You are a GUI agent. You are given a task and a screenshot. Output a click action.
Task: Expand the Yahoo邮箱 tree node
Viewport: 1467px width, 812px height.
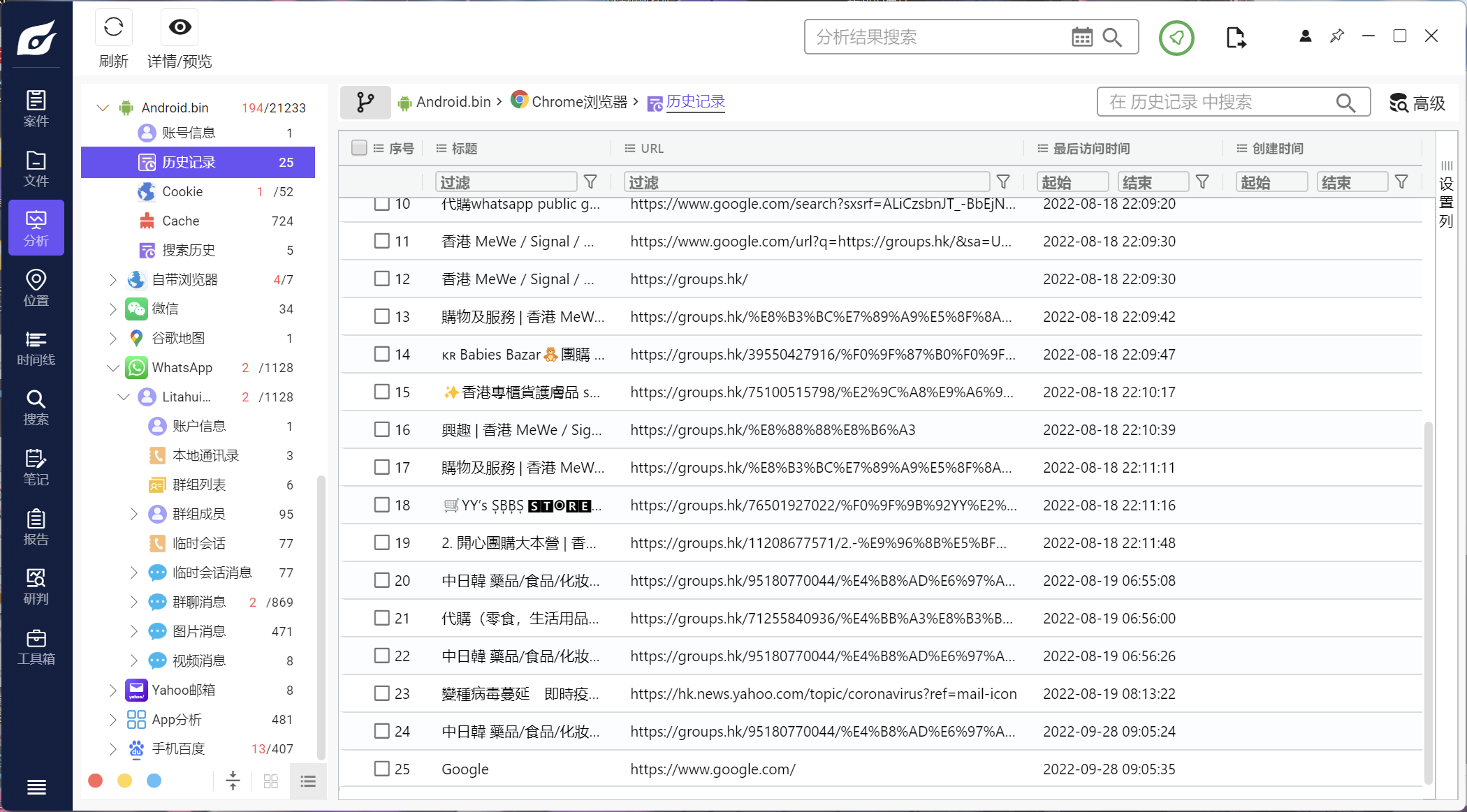coord(112,691)
